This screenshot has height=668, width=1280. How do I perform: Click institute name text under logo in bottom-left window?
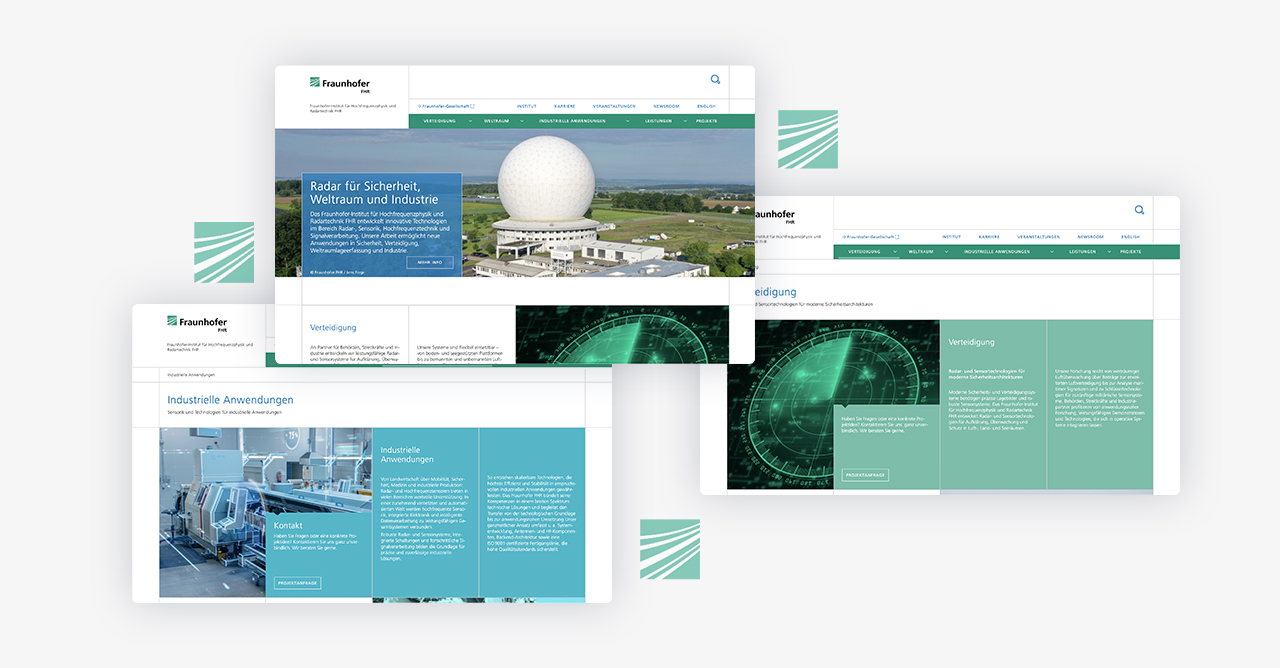(x=209, y=347)
